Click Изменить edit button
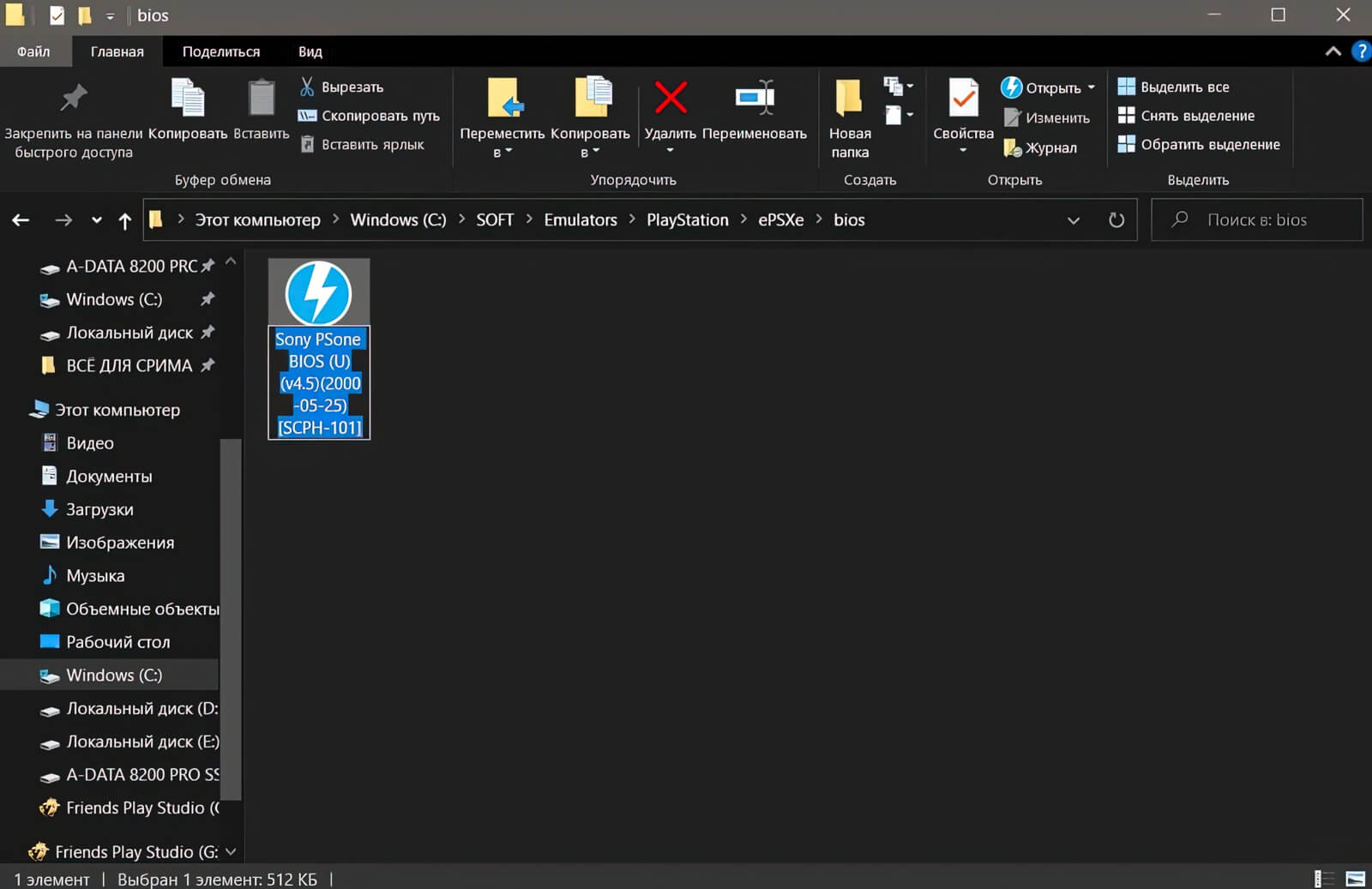1372x889 pixels. (1046, 117)
